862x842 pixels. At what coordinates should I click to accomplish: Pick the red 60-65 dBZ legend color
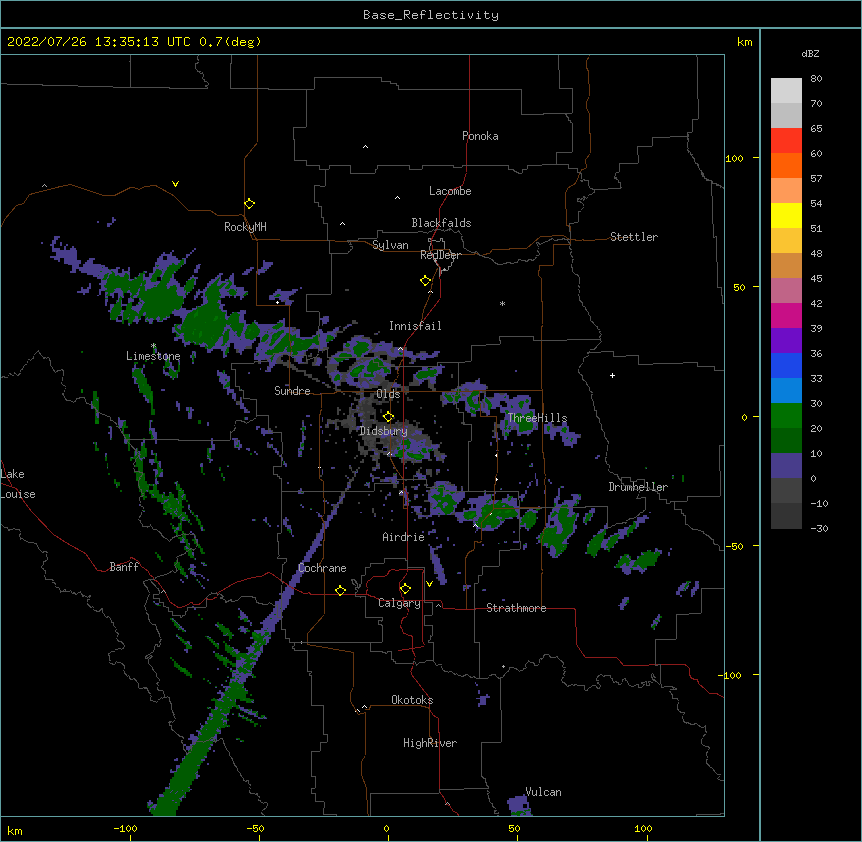pyautogui.click(x=786, y=141)
